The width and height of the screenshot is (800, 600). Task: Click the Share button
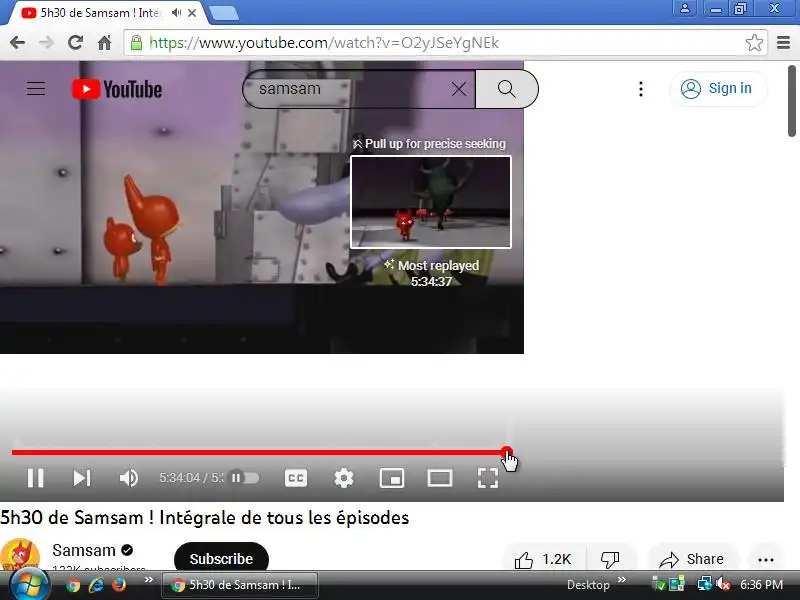(x=691, y=559)
